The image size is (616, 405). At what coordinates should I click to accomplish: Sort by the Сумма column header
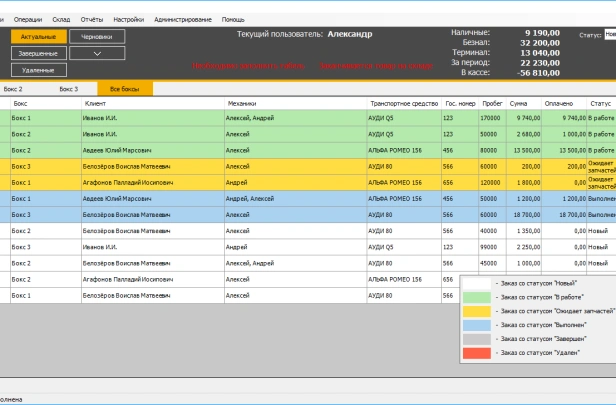pyautogui.click(x=519, y=103)
